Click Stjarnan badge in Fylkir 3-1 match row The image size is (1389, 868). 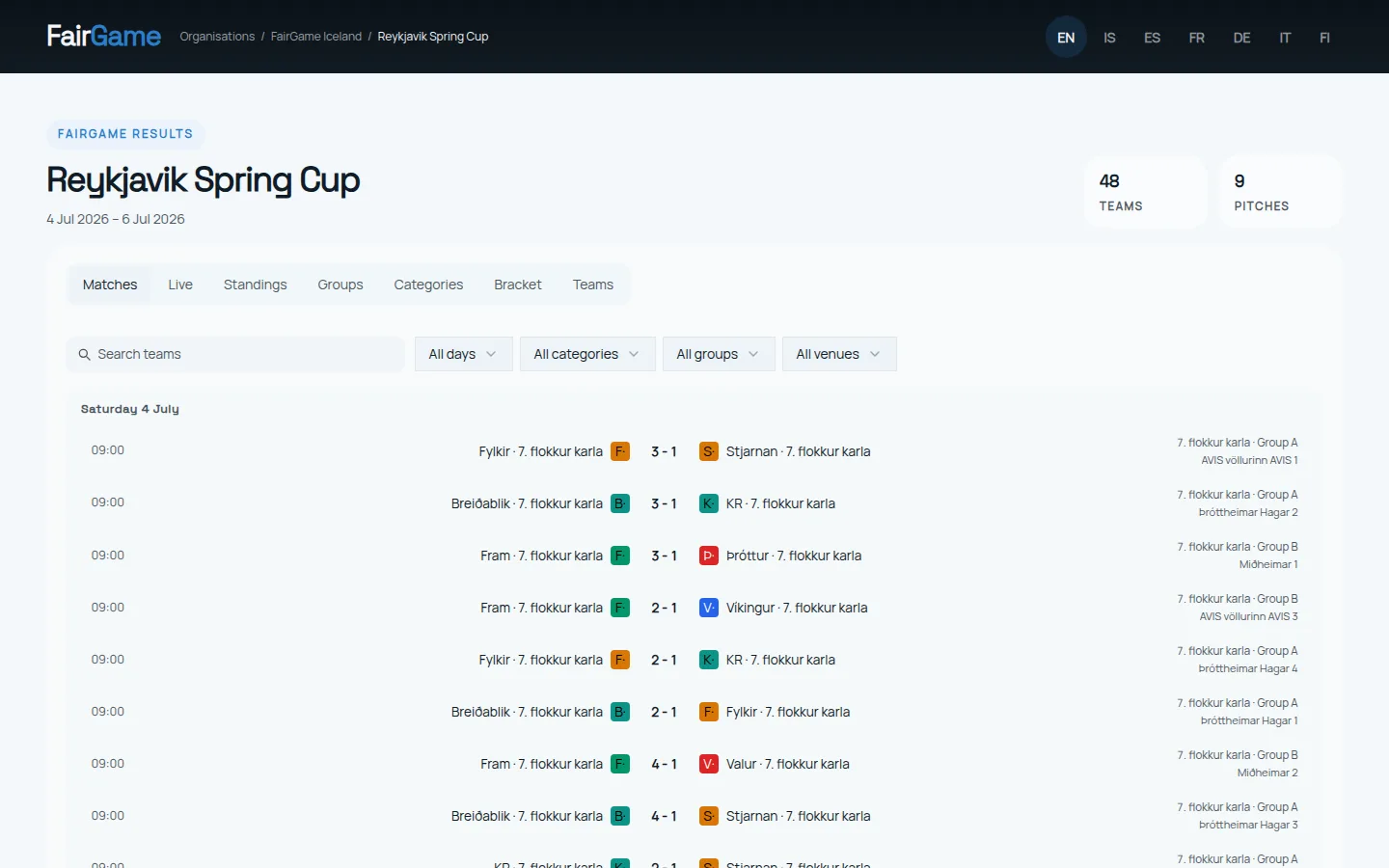pyautogui.click(x=709, y=451)
